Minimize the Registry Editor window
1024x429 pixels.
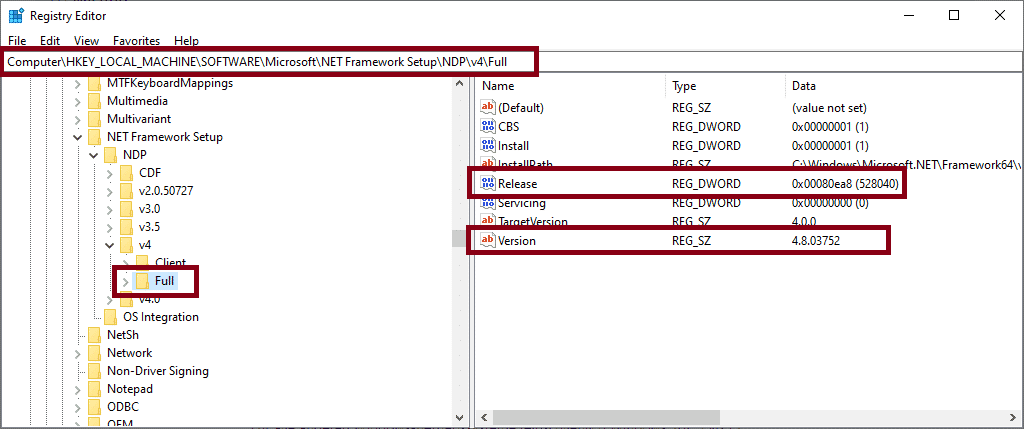[909, 16]
